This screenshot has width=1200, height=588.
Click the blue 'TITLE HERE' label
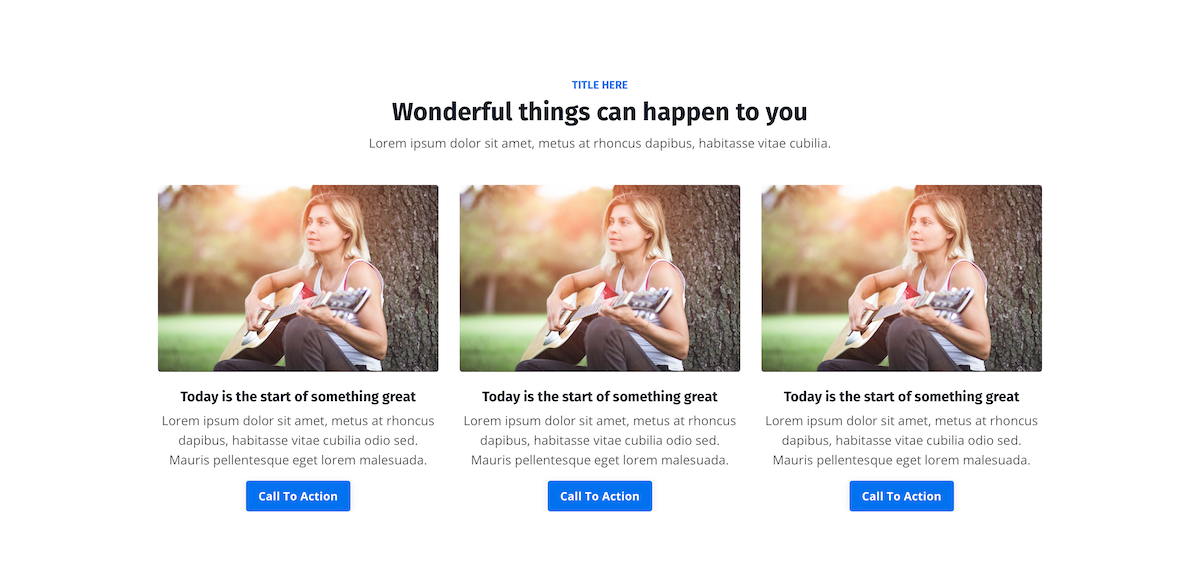coord(600,85)
